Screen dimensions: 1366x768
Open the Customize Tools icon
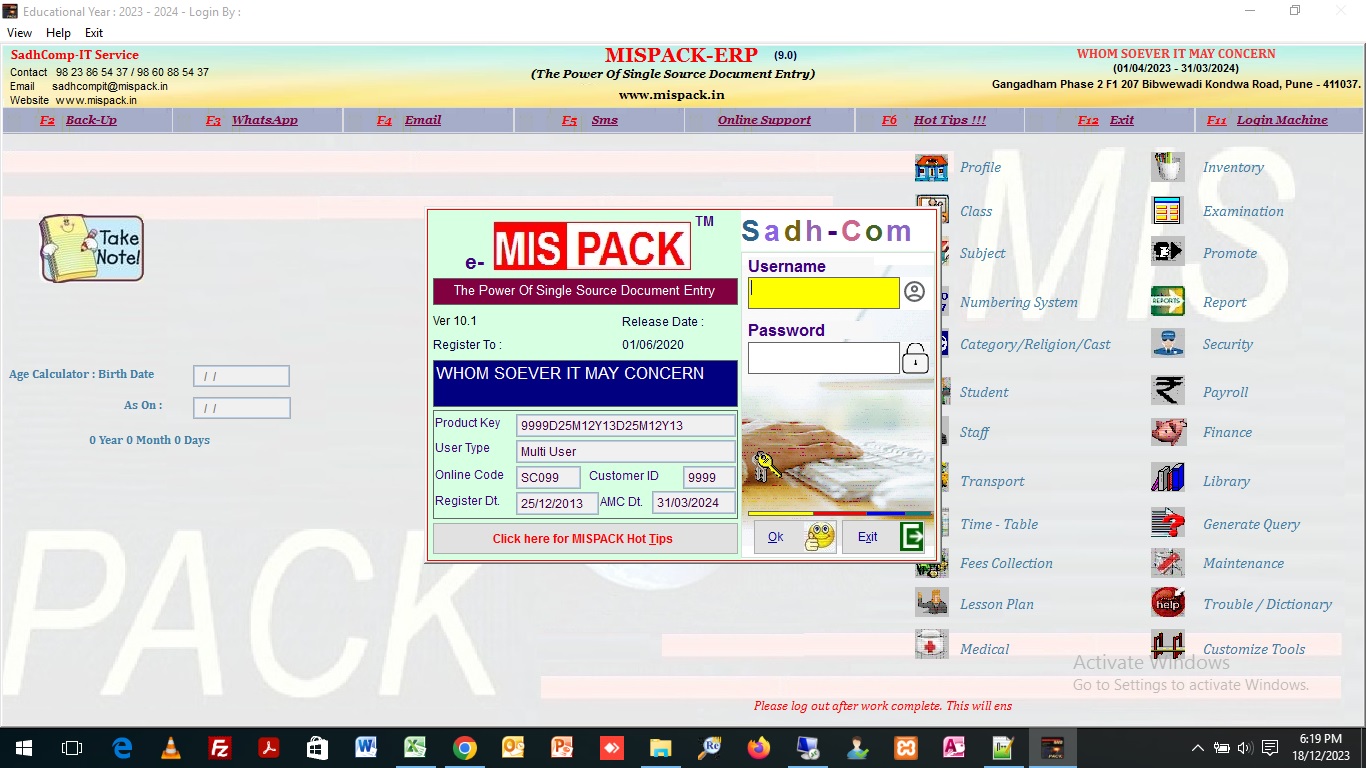[1167, 646]
